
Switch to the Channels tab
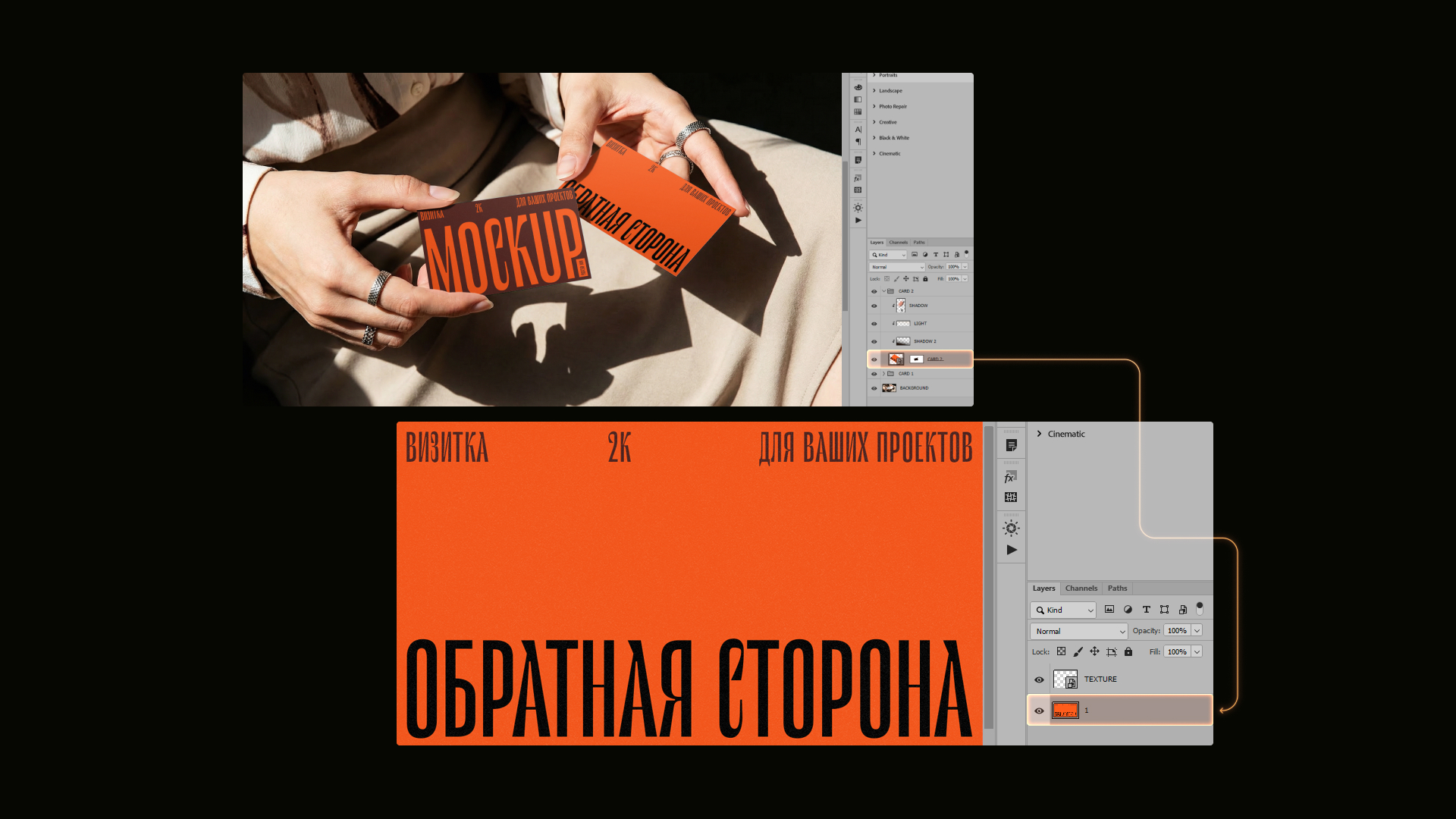pos(1081,588)
